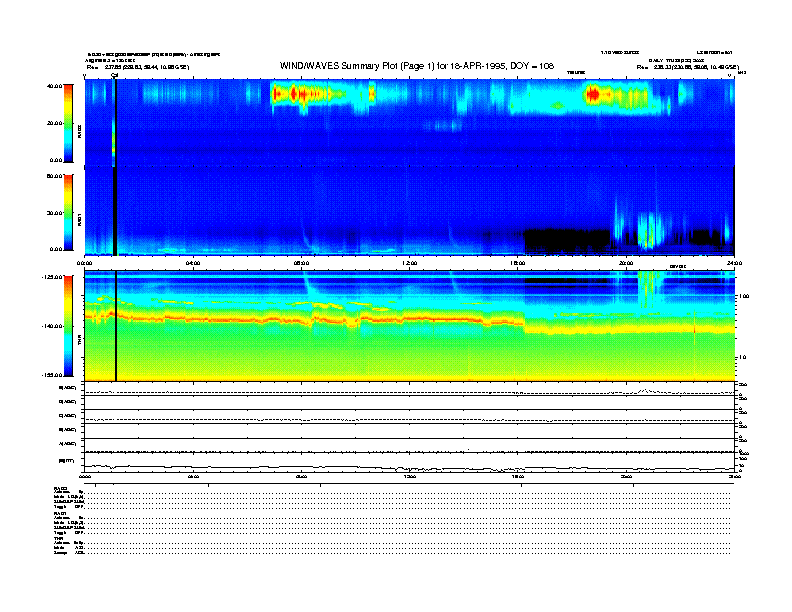Click the vertical TNR axis label
The height and width of the screenshot is (612, 792).
[79, 340]
